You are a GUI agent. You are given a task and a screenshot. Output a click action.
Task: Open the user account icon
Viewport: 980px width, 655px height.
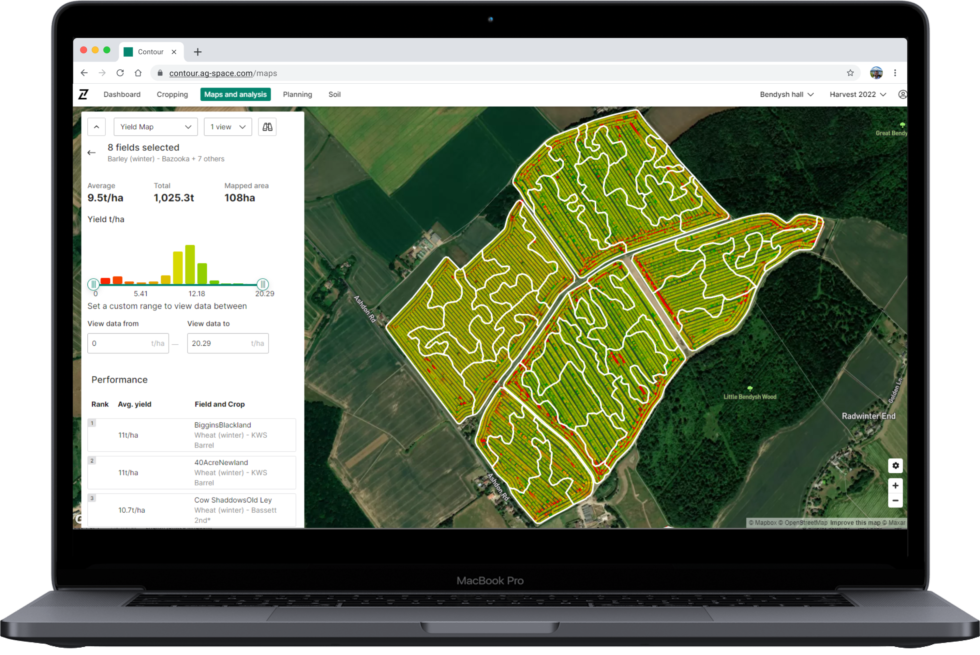pos(904,94)
